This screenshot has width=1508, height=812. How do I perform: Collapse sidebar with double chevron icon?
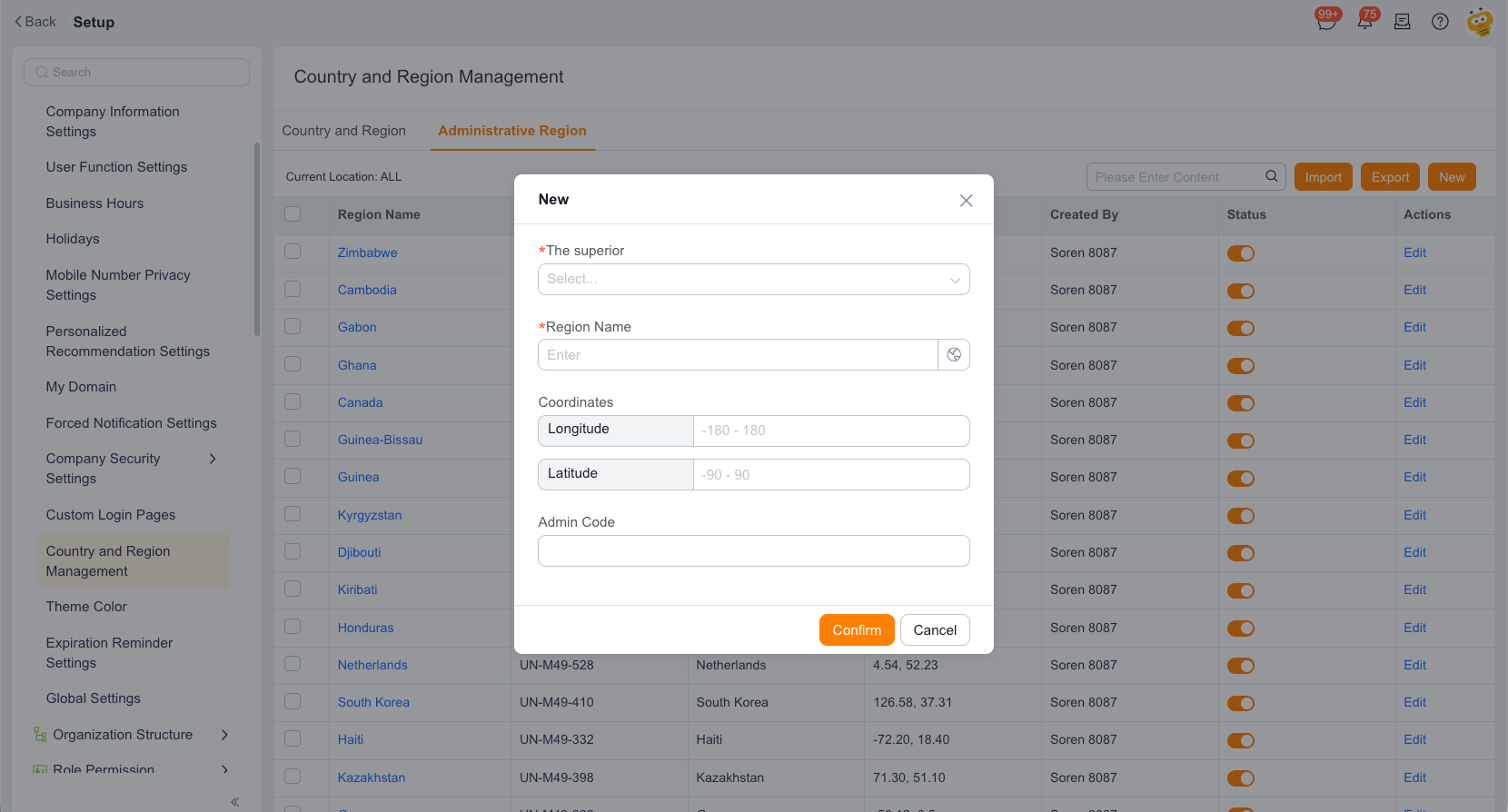point(234,801)
